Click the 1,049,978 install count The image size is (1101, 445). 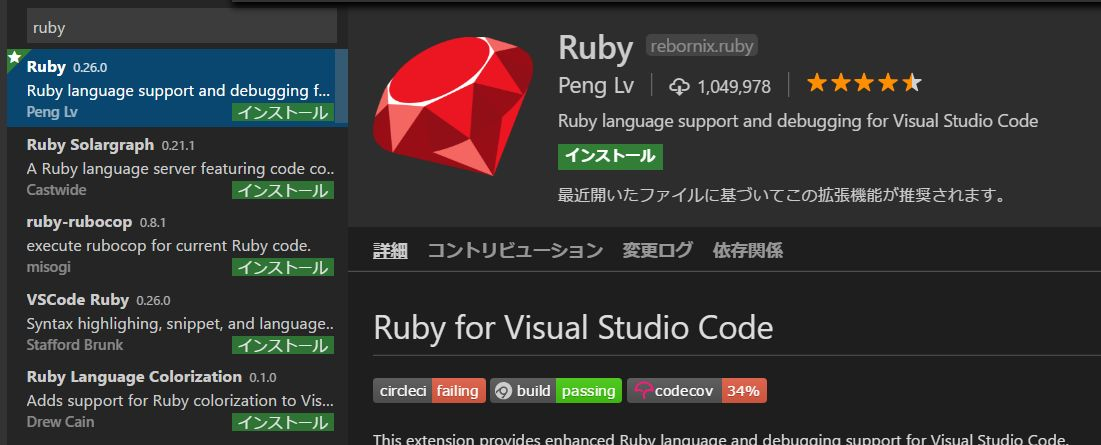[734, 86]
